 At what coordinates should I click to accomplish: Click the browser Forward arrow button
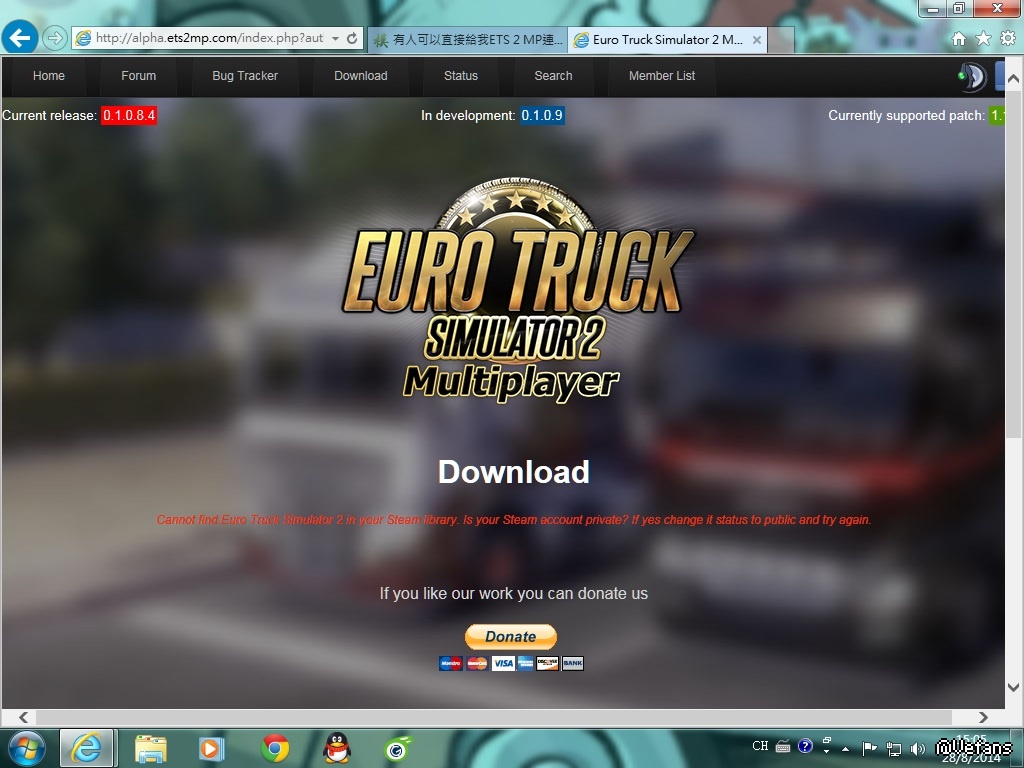click(x=55, y=38)
